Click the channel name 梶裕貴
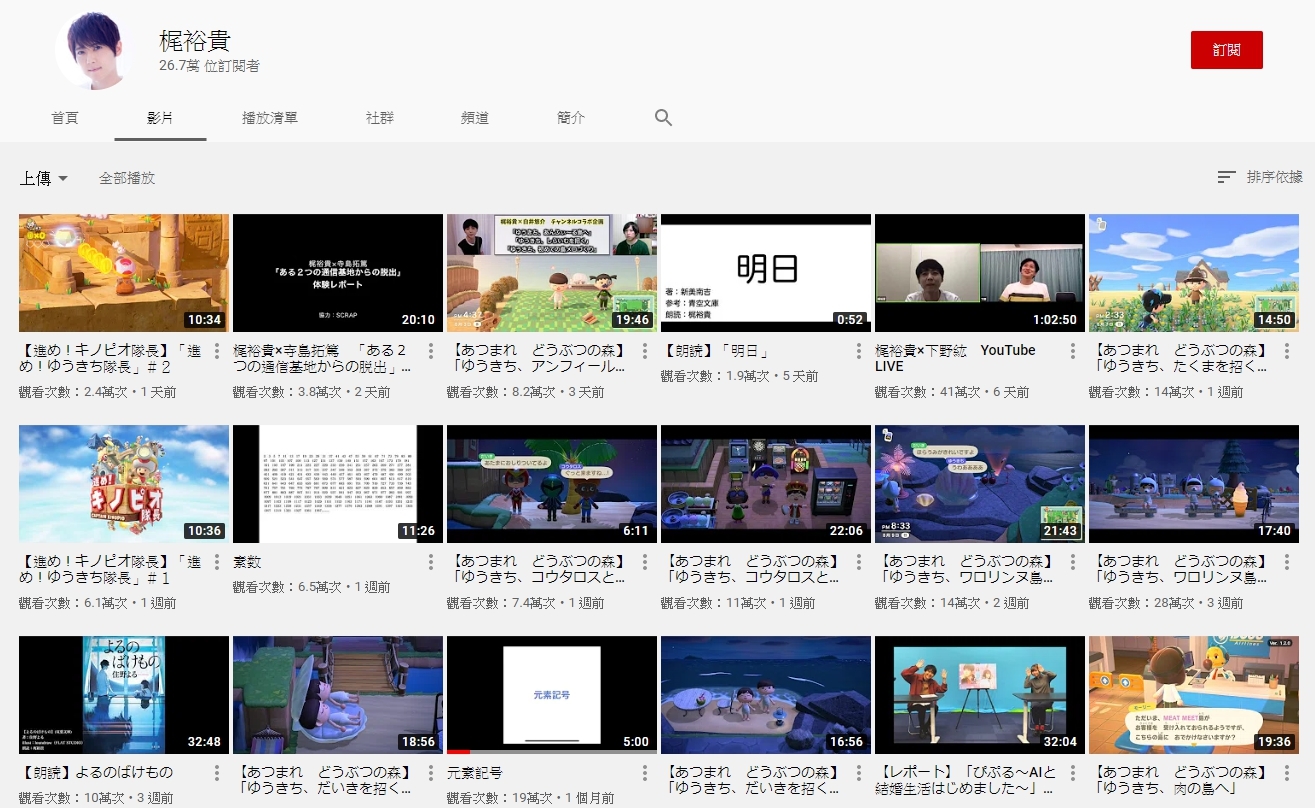Image resolution: width=1315 pixels, height=808 pixels. (x=195, y=41)
